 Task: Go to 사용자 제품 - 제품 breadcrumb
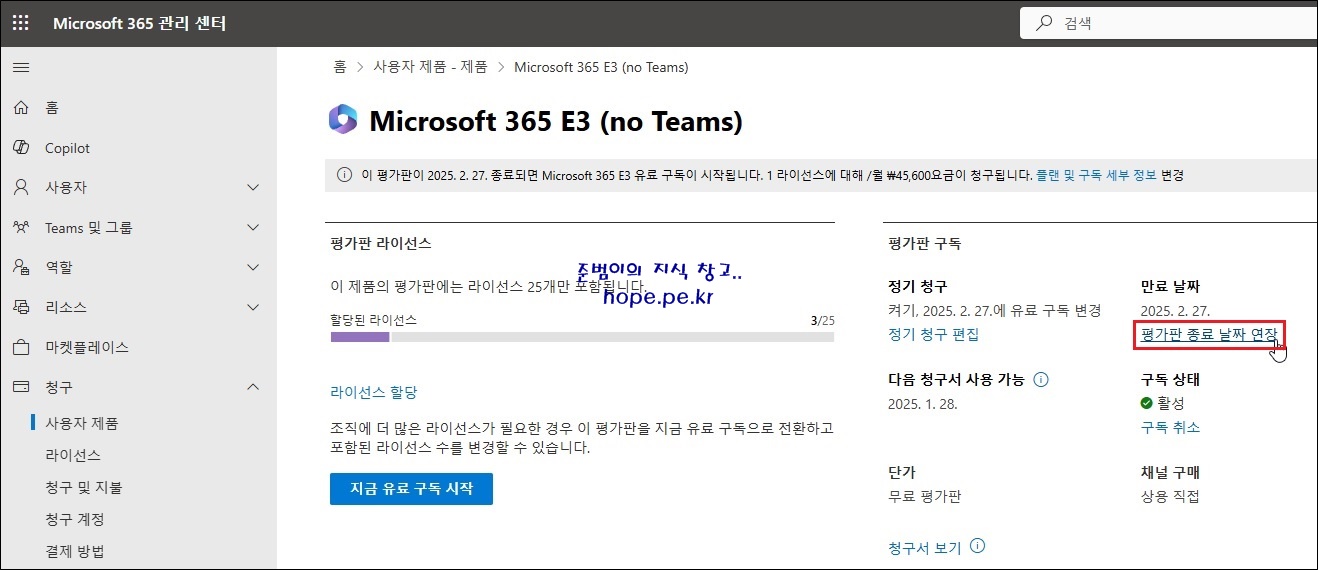430,67
